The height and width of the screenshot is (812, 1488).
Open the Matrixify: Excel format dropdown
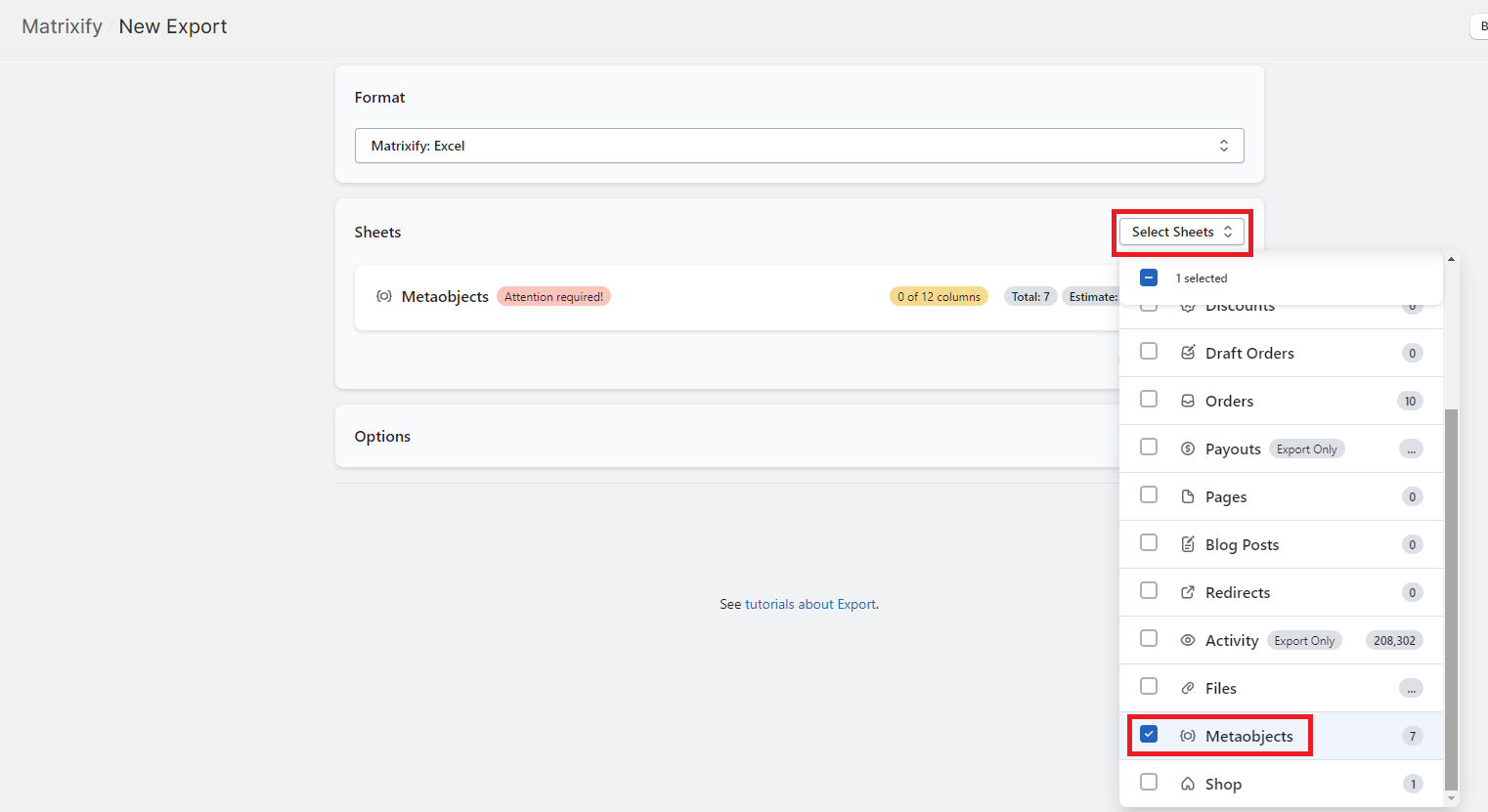coord(799,146)
